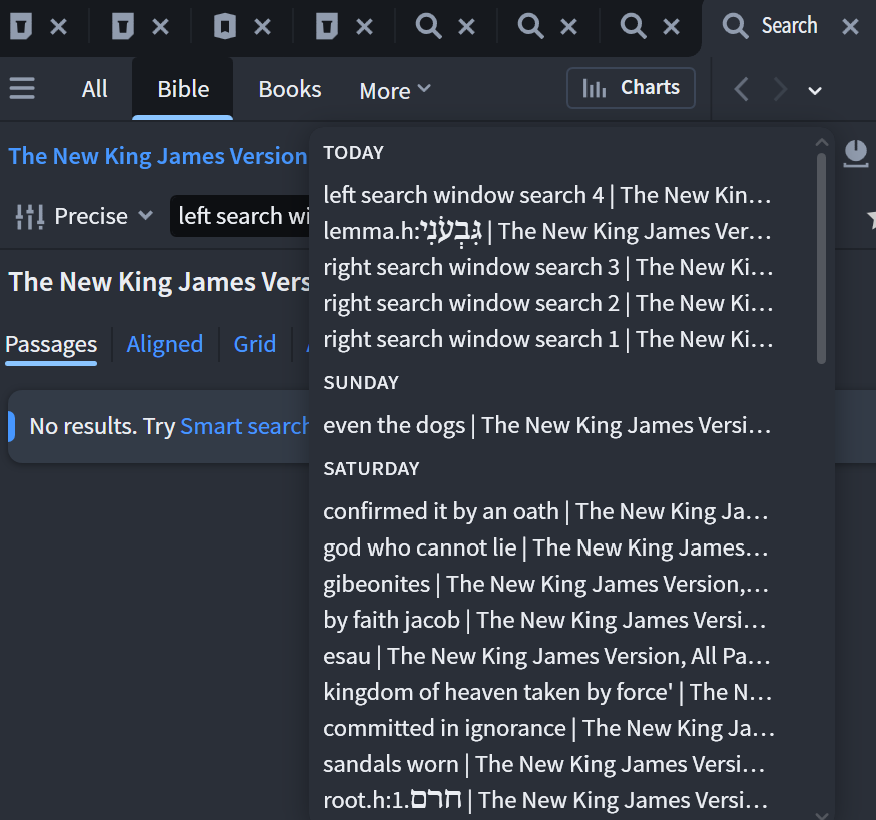
Task: Click the magnifier icon of the Search tab
Action: [x=735, y=26]
